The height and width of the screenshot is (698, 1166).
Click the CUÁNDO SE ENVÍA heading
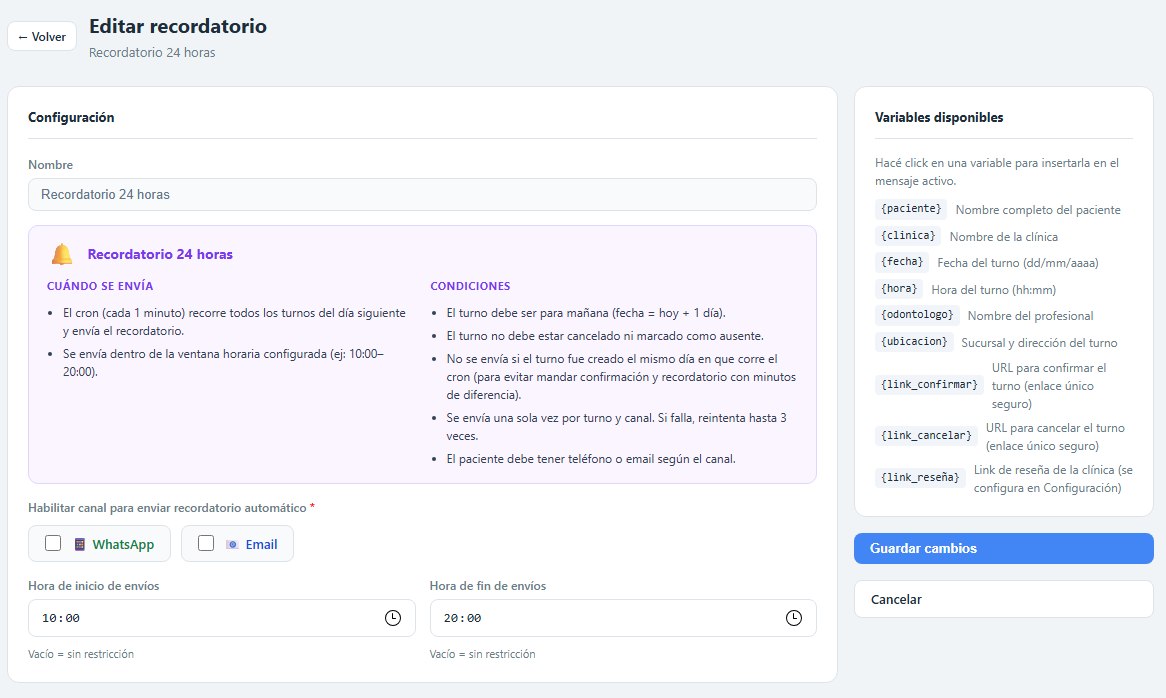pyautogui.click(x=100, y=286)
